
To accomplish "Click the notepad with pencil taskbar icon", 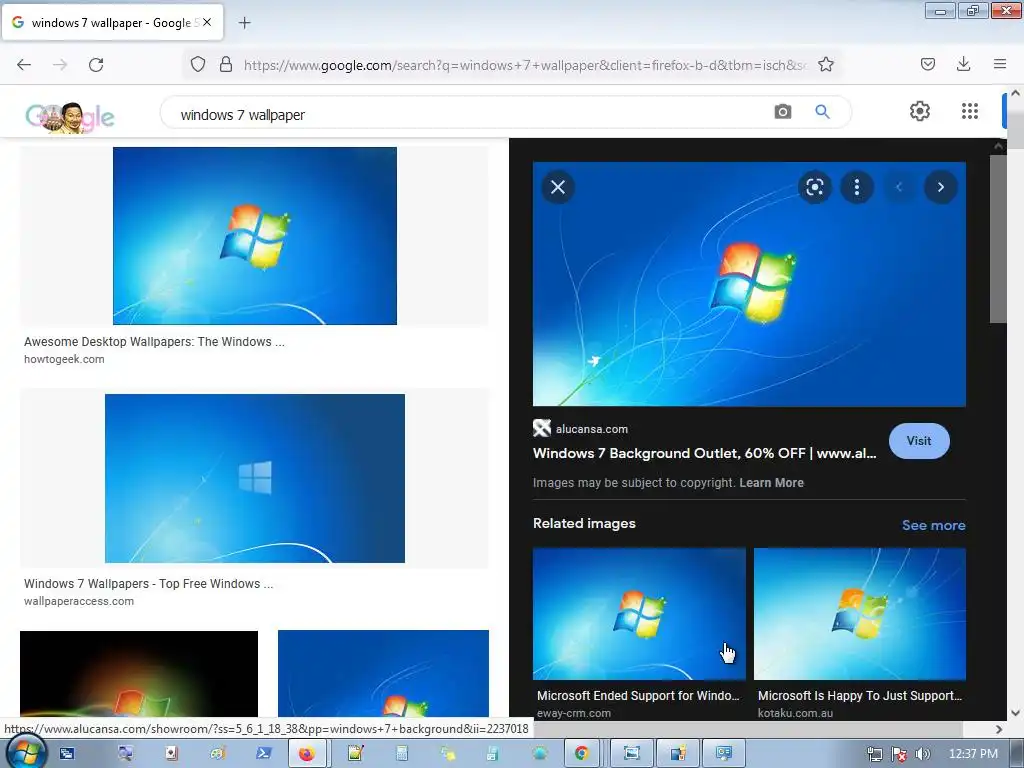I will pyautogui.click(x=355, y=754).
